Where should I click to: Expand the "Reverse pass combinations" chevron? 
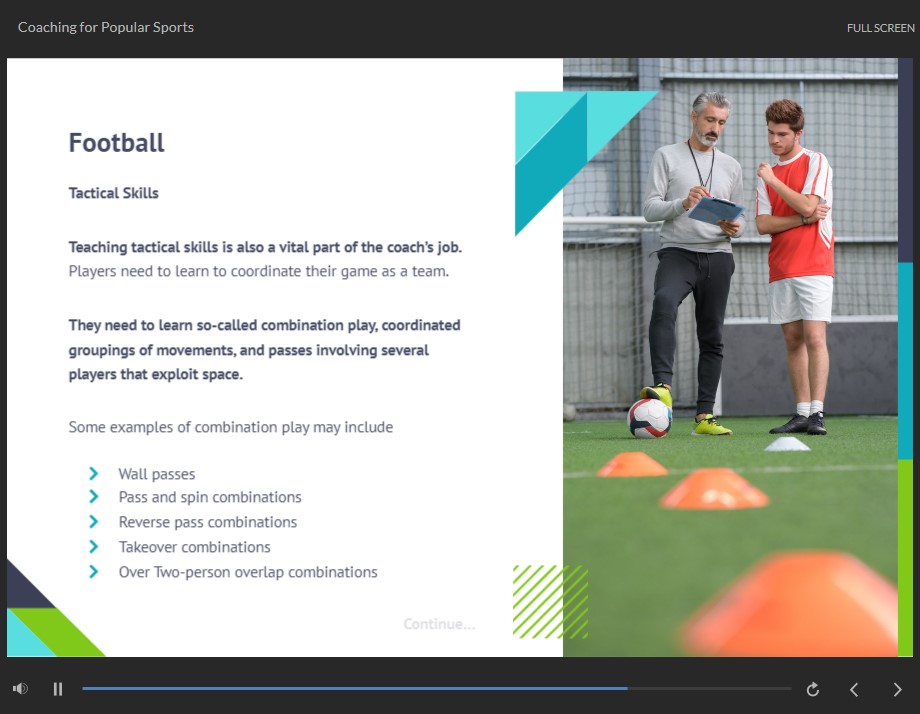pos(94,522)
